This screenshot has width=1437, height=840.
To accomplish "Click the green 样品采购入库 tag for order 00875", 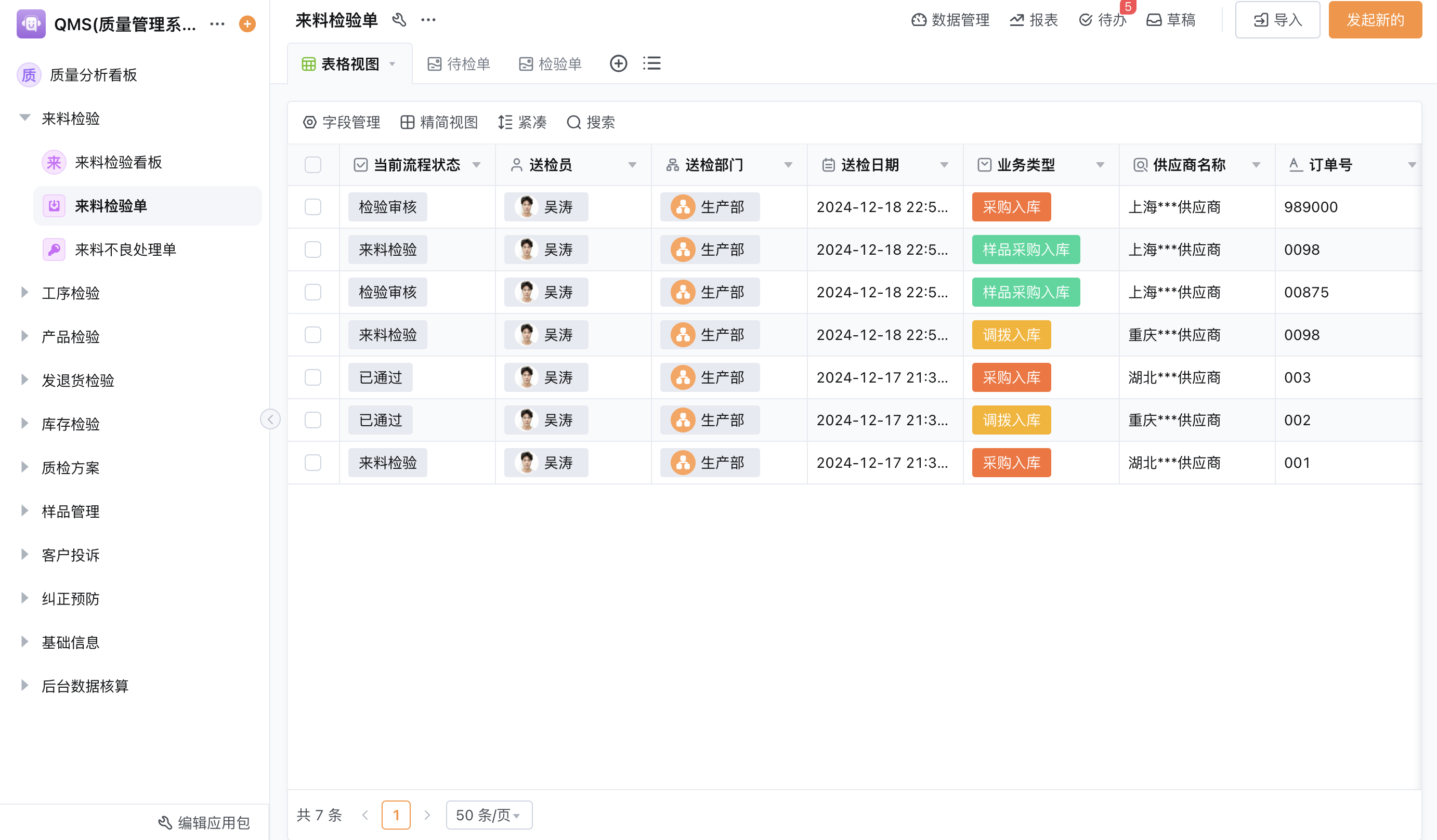I will 1025,293.
